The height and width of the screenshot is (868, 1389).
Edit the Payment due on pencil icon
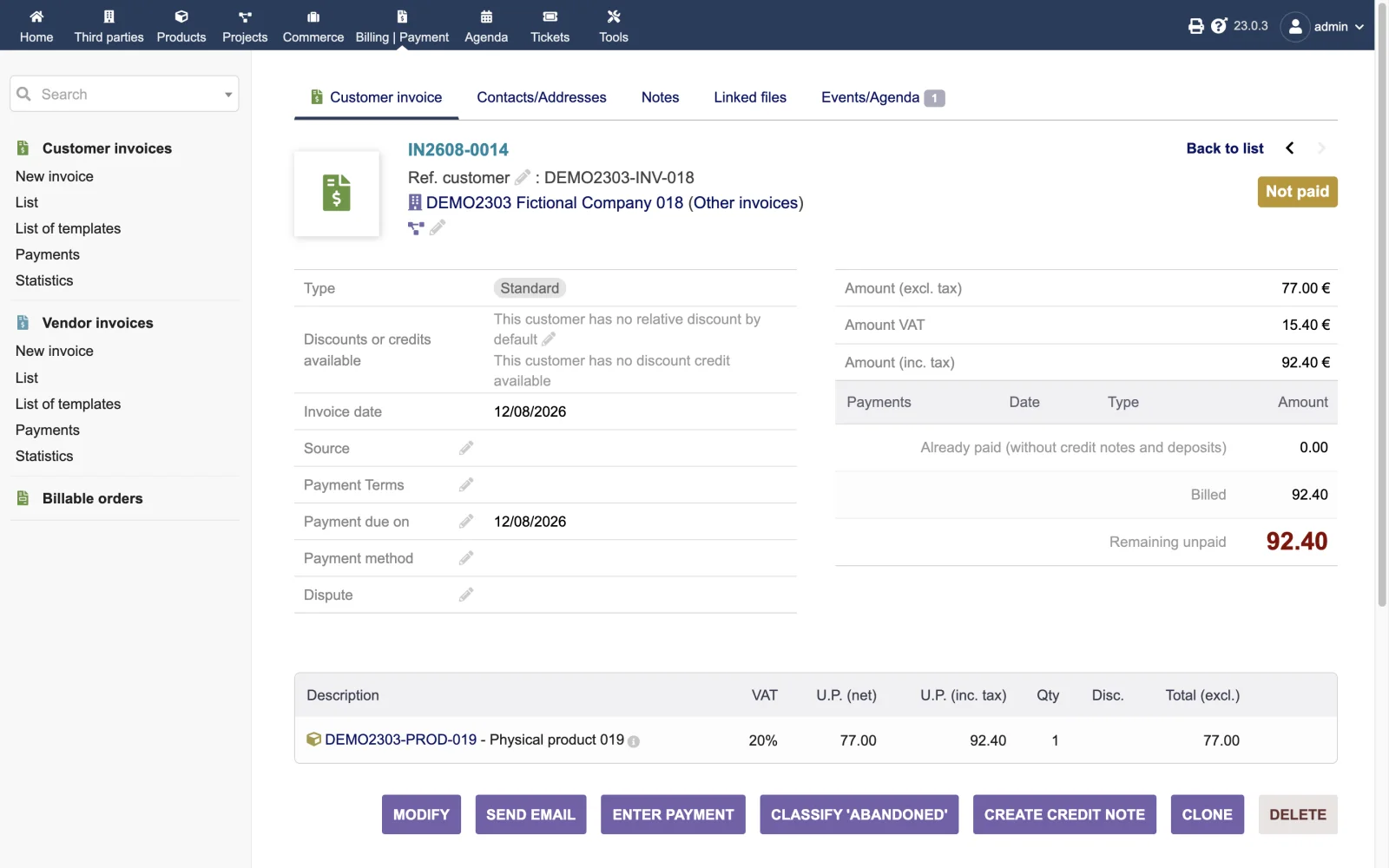466,521
